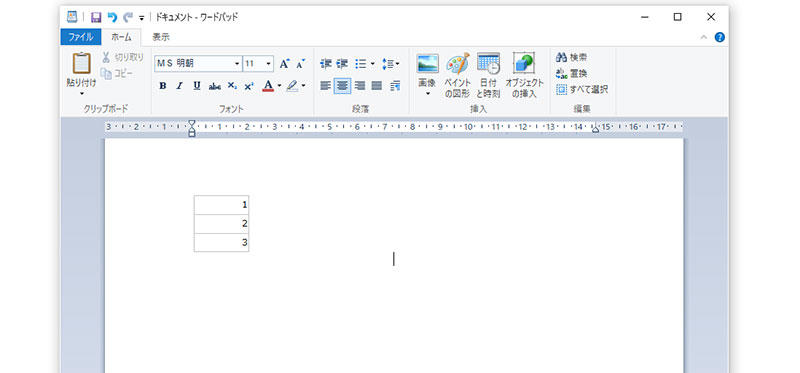
Task: Decrease the paragraph indent
Action: pyautogui.click(x=326, y=64)
